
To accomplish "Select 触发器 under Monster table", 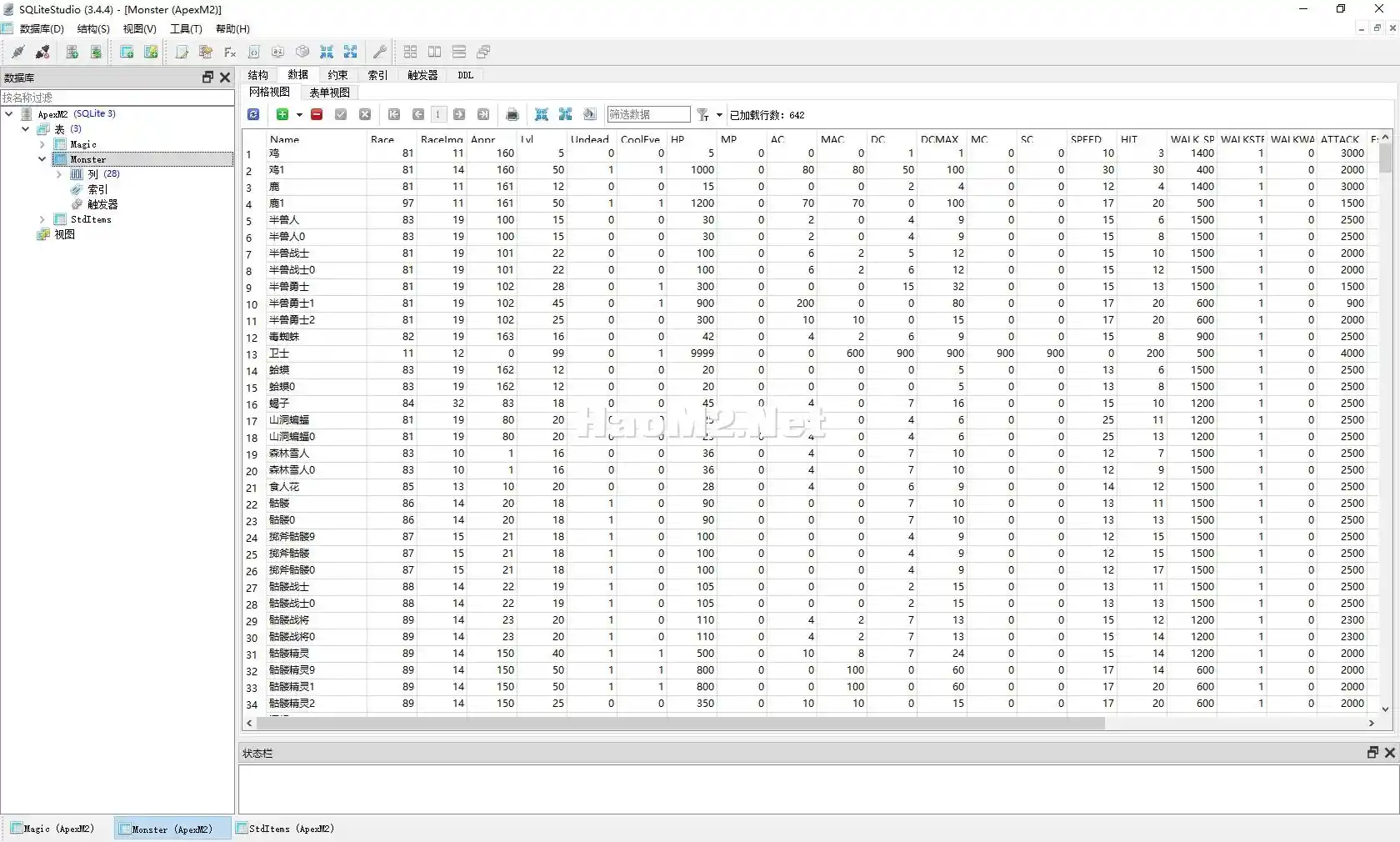I will (102, 204).
